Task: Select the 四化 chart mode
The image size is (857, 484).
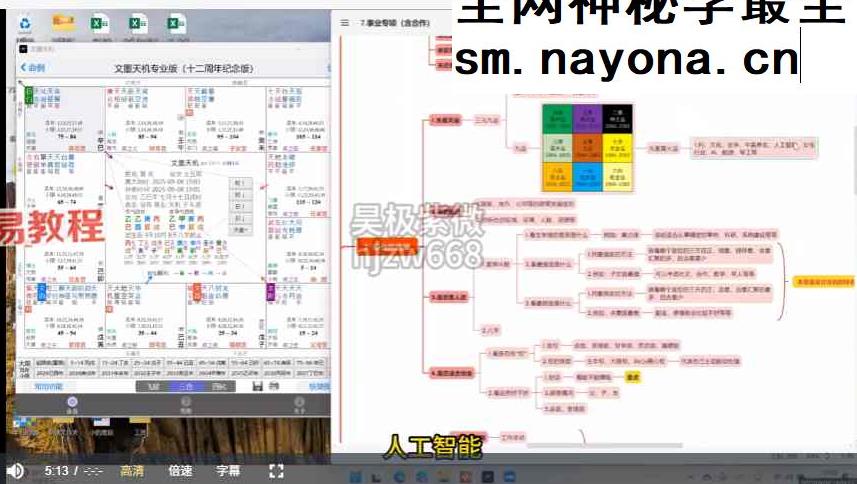Action: coord(219,386)
